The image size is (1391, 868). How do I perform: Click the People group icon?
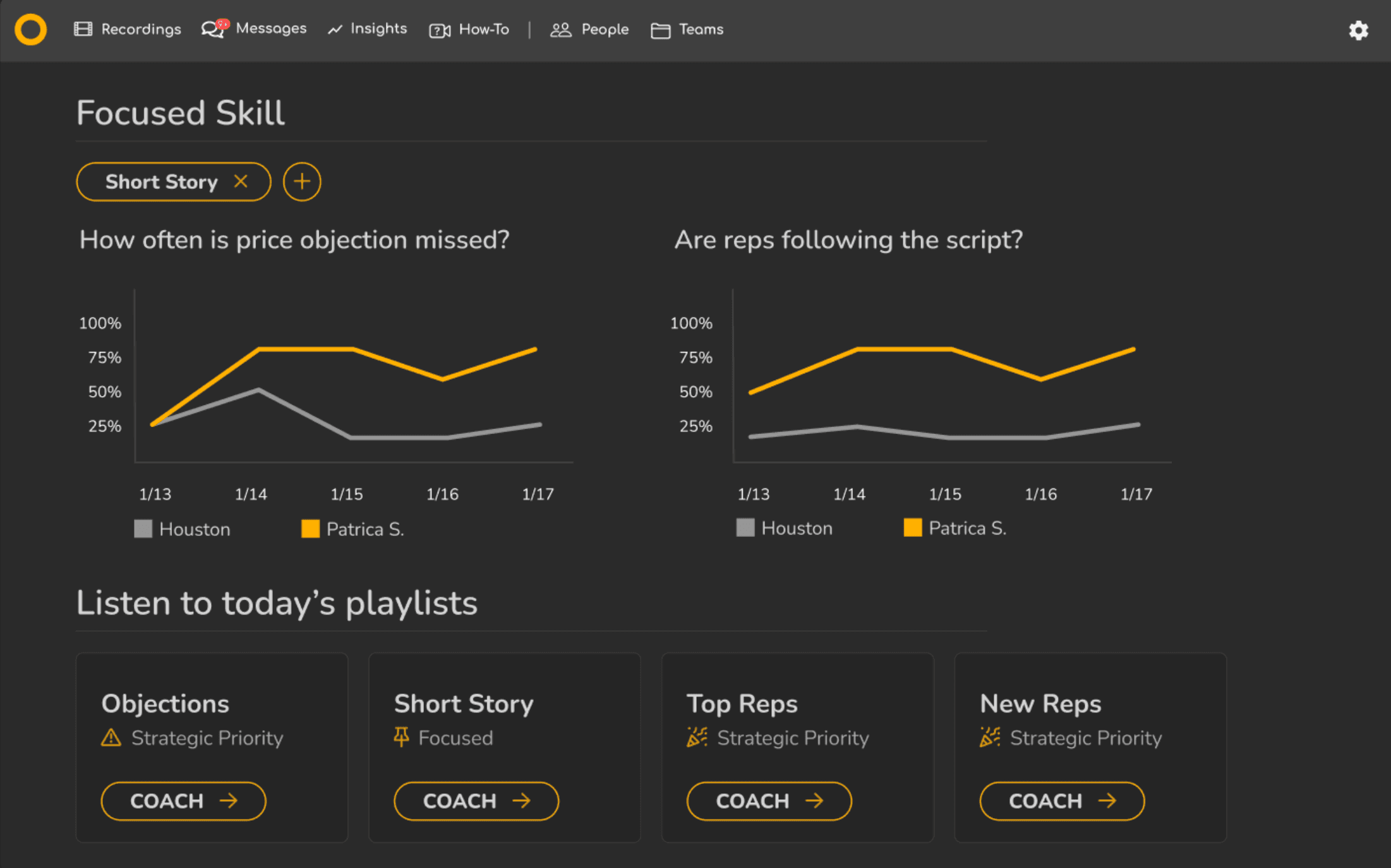(560, 30)
